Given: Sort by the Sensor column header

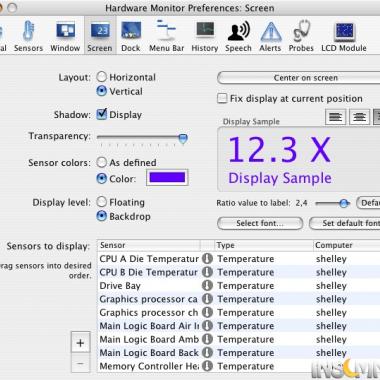Looking at the screenshot, I should pos(149,245).
